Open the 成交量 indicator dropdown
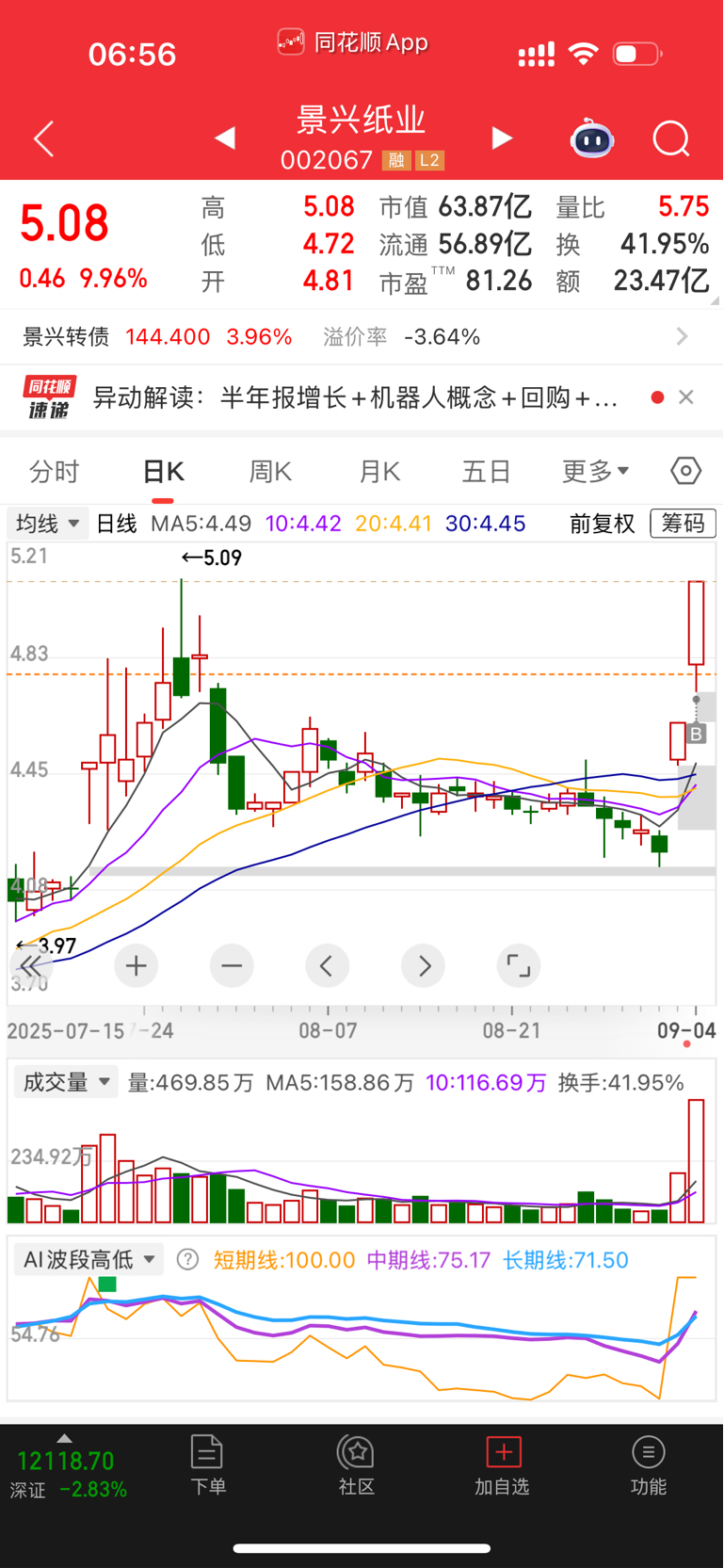724x1568 pixels. [x=65, y=1082]
